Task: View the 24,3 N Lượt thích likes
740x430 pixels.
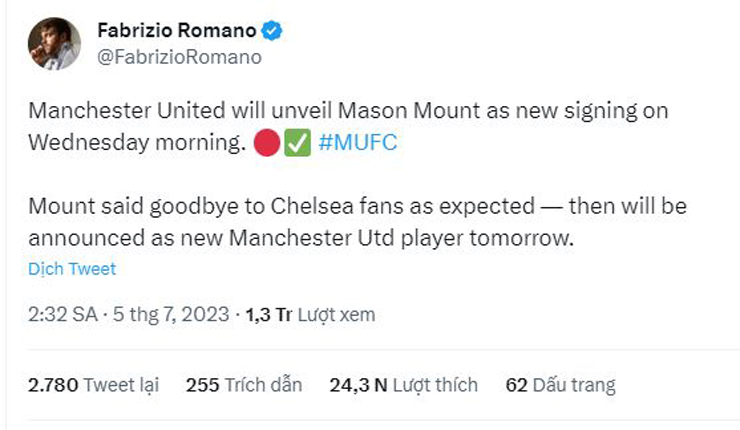Action: coord(403,384)
